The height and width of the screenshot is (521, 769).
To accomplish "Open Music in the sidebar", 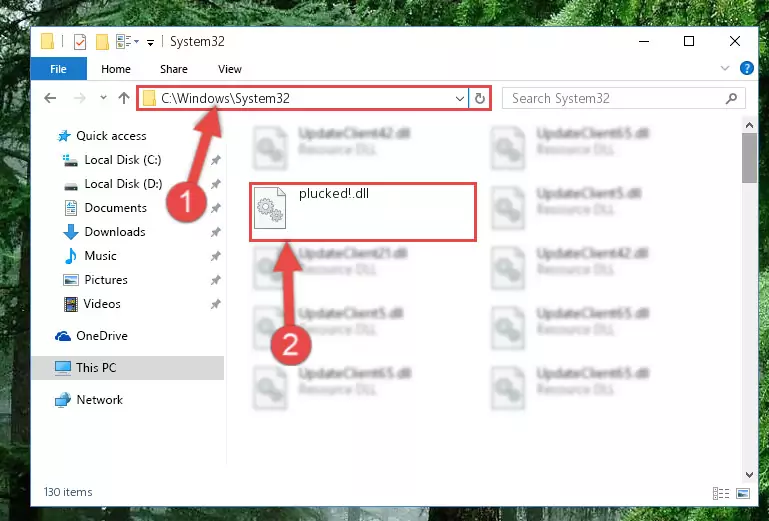I will tap(100, 256).
